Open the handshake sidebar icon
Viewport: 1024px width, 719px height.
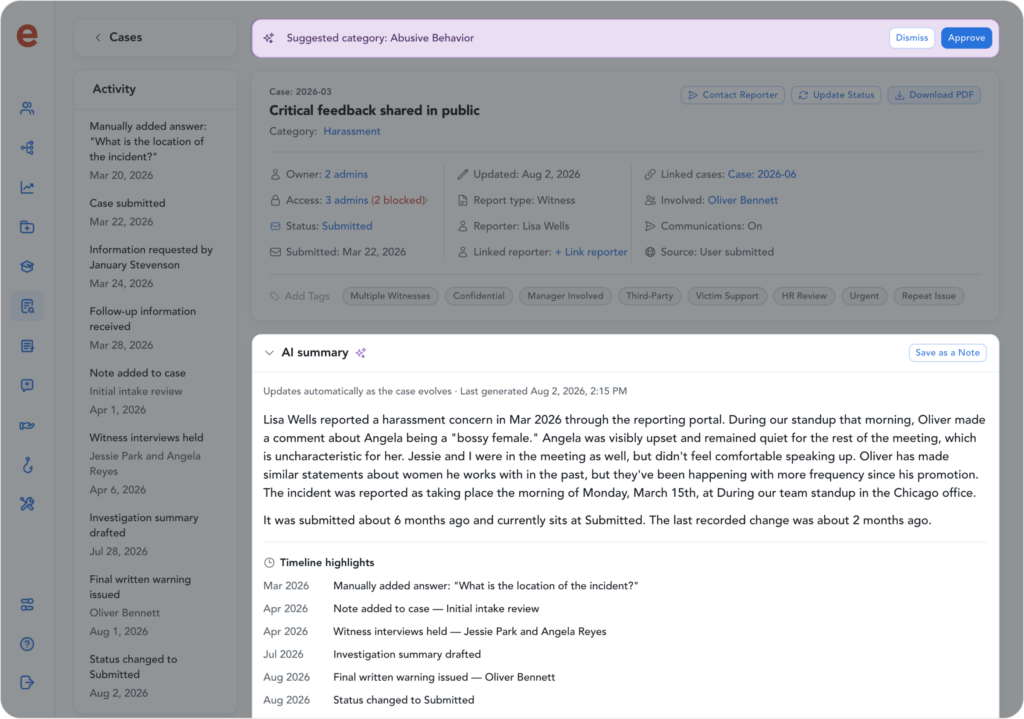point(27,425)
